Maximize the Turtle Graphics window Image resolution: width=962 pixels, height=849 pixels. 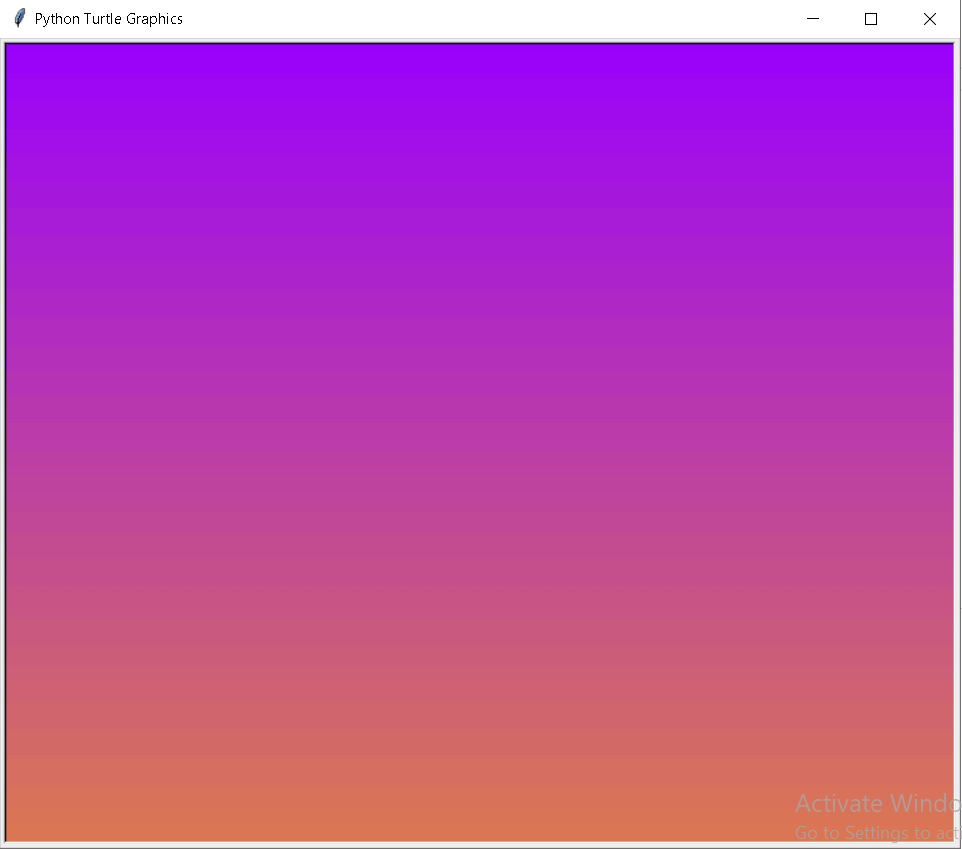[x=870, y=19]
